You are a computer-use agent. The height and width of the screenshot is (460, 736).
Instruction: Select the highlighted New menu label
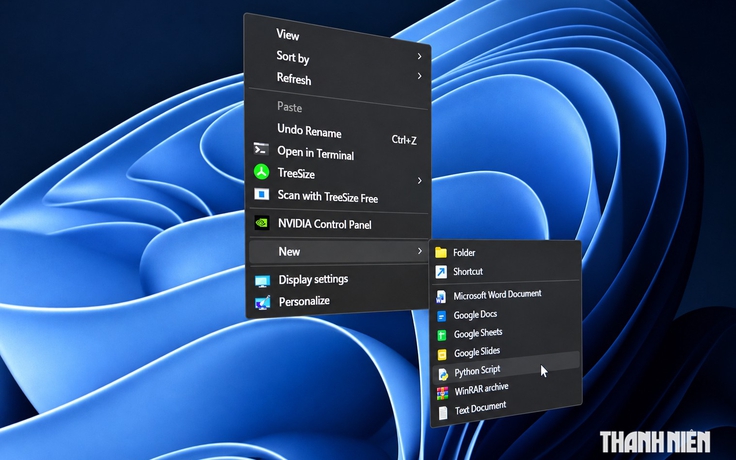[289, 252]
